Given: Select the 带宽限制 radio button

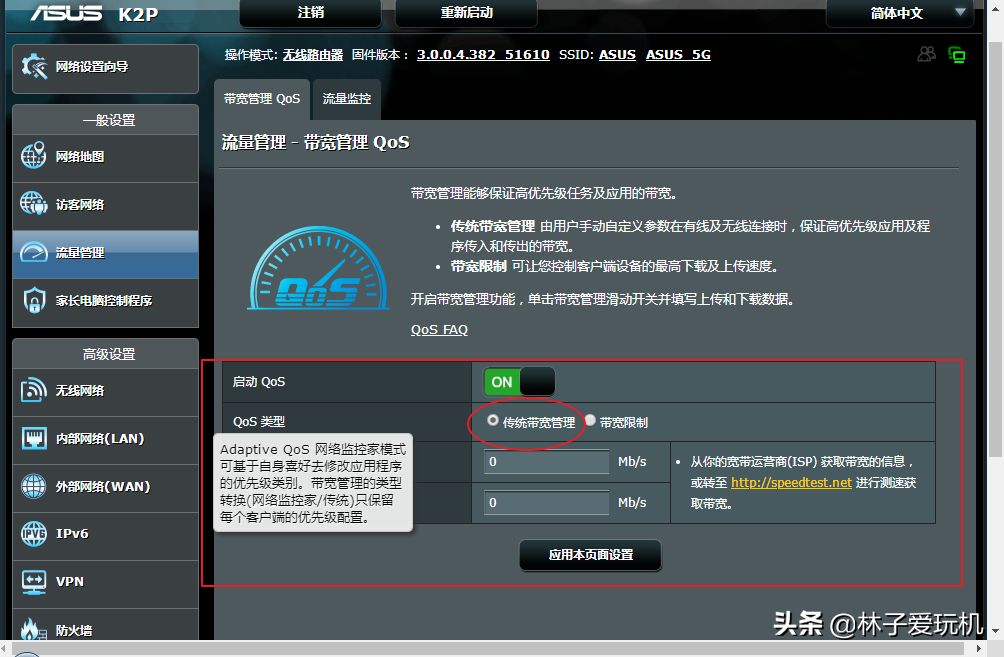Looking at the screenshot, I should [x=590, y=421].
